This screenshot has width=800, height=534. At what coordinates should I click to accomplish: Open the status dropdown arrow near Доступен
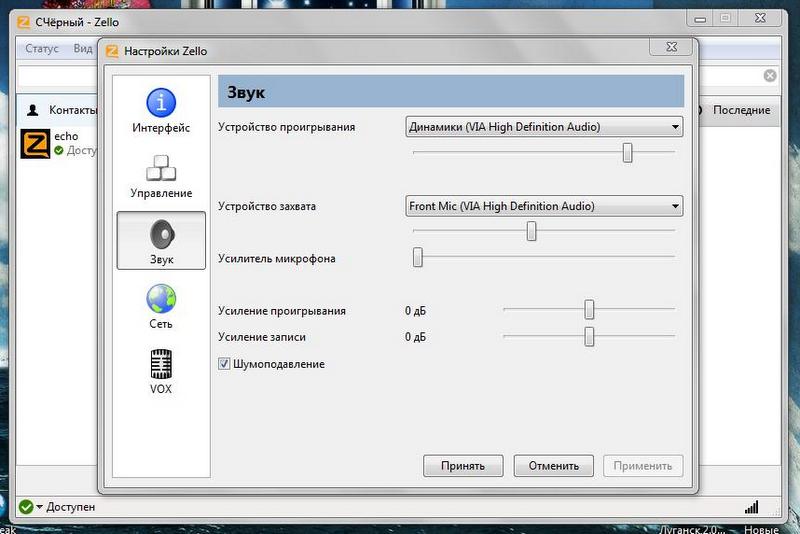pyautogui.click(x=39, y=506)
